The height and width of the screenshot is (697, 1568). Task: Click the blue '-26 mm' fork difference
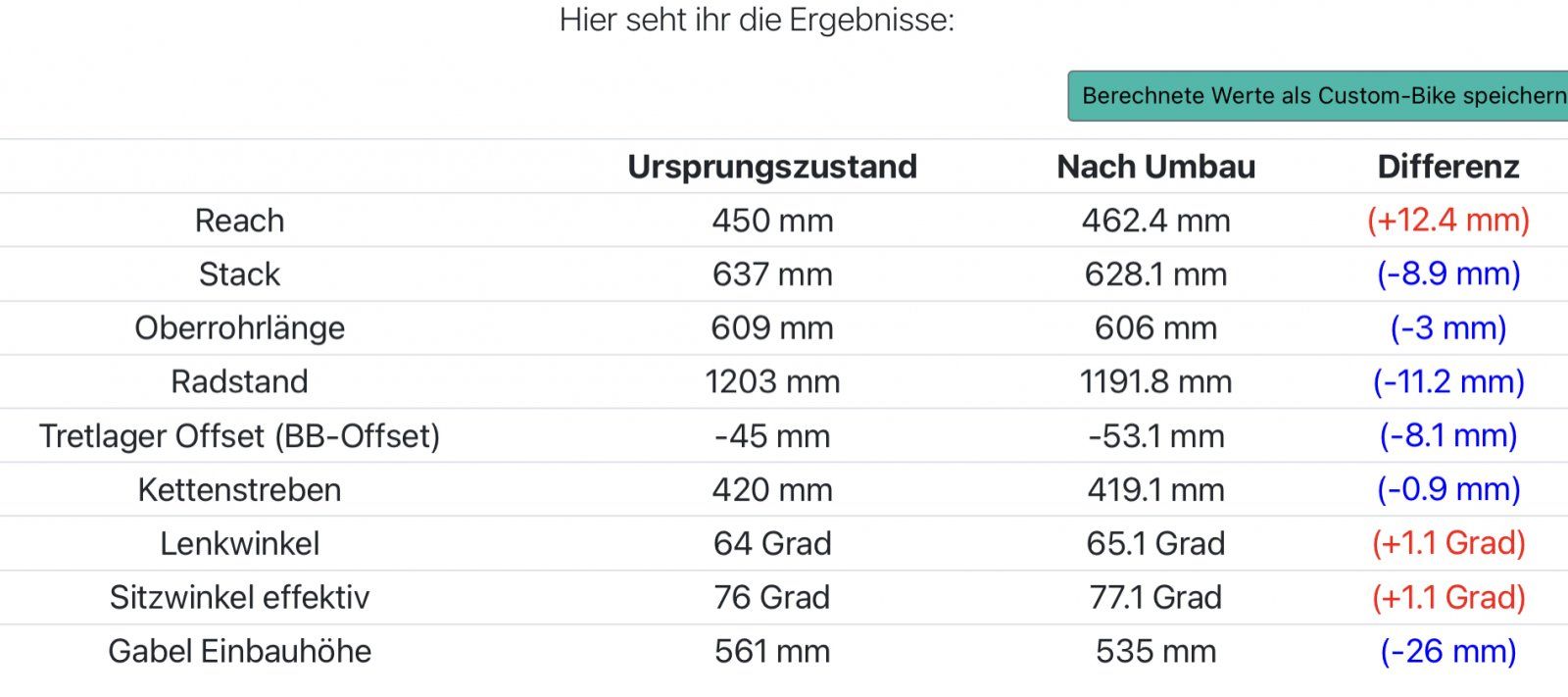(1447, 651)
